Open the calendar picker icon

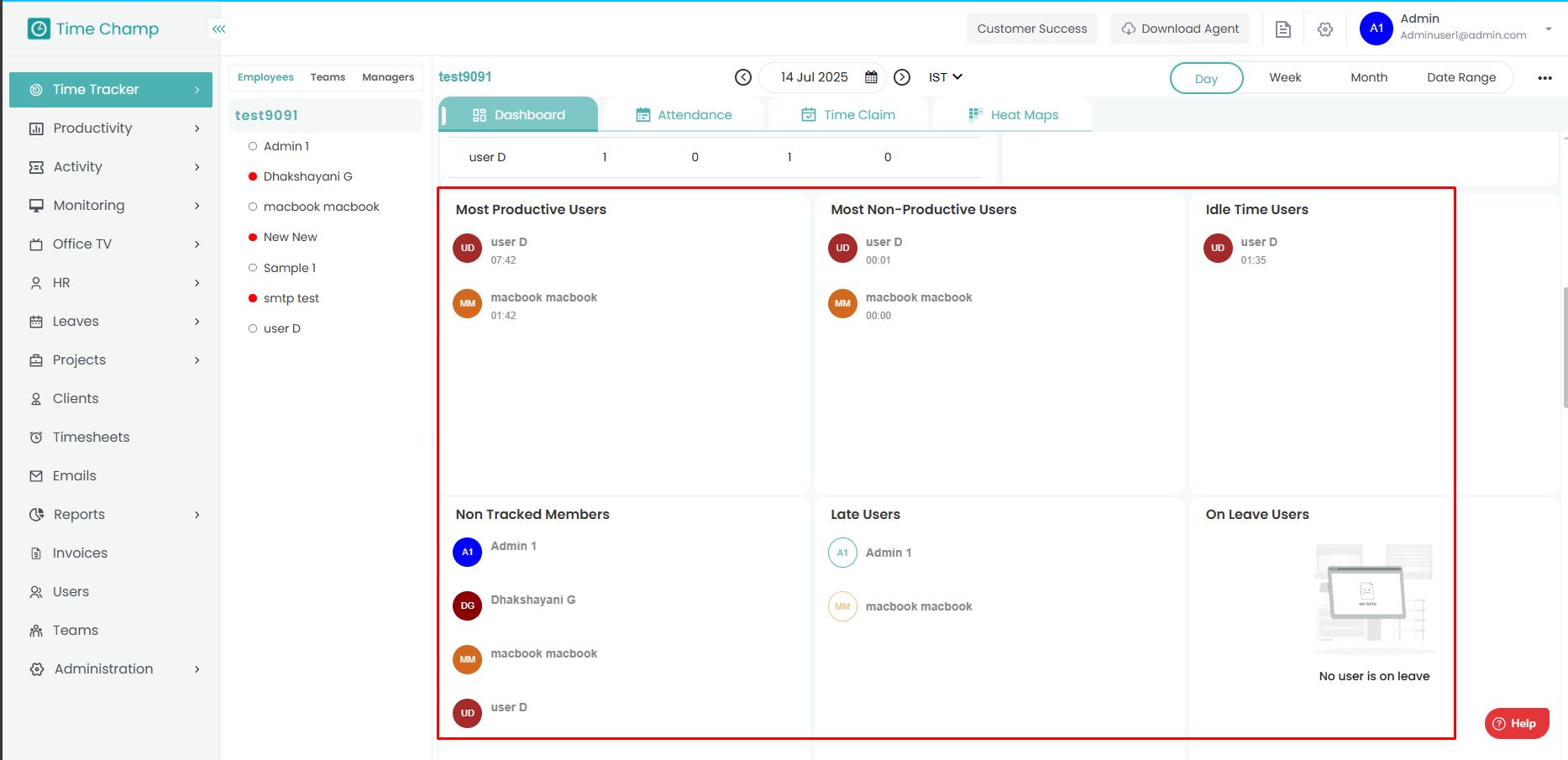click(871, 77)
